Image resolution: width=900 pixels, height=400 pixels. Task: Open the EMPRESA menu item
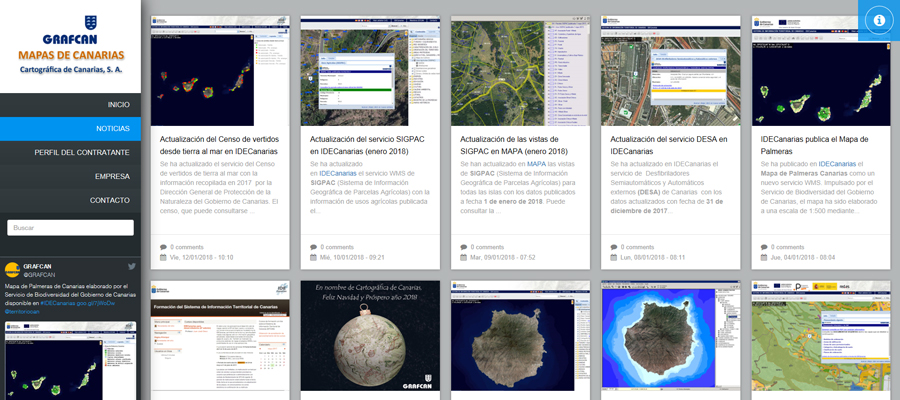click(70, 176)
